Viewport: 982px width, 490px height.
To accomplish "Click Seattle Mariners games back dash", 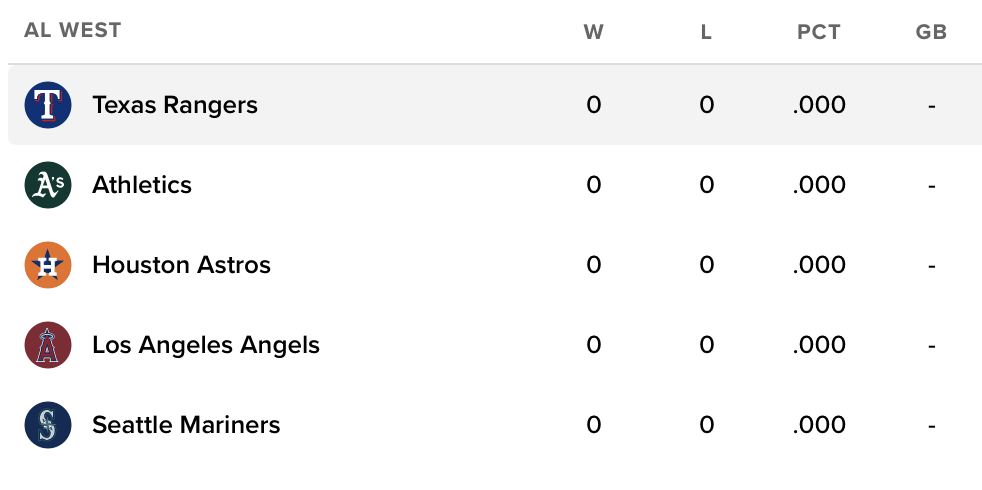I will coord(931,426).
